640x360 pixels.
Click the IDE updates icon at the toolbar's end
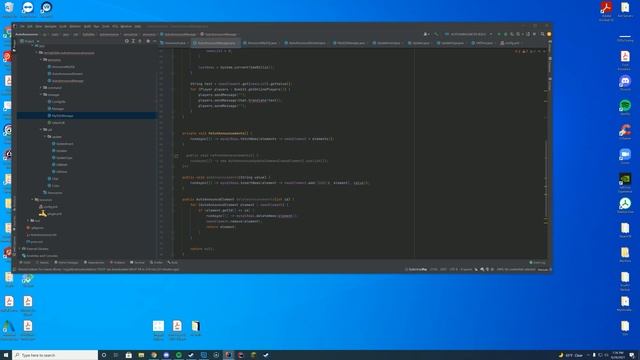coord(549,34)
